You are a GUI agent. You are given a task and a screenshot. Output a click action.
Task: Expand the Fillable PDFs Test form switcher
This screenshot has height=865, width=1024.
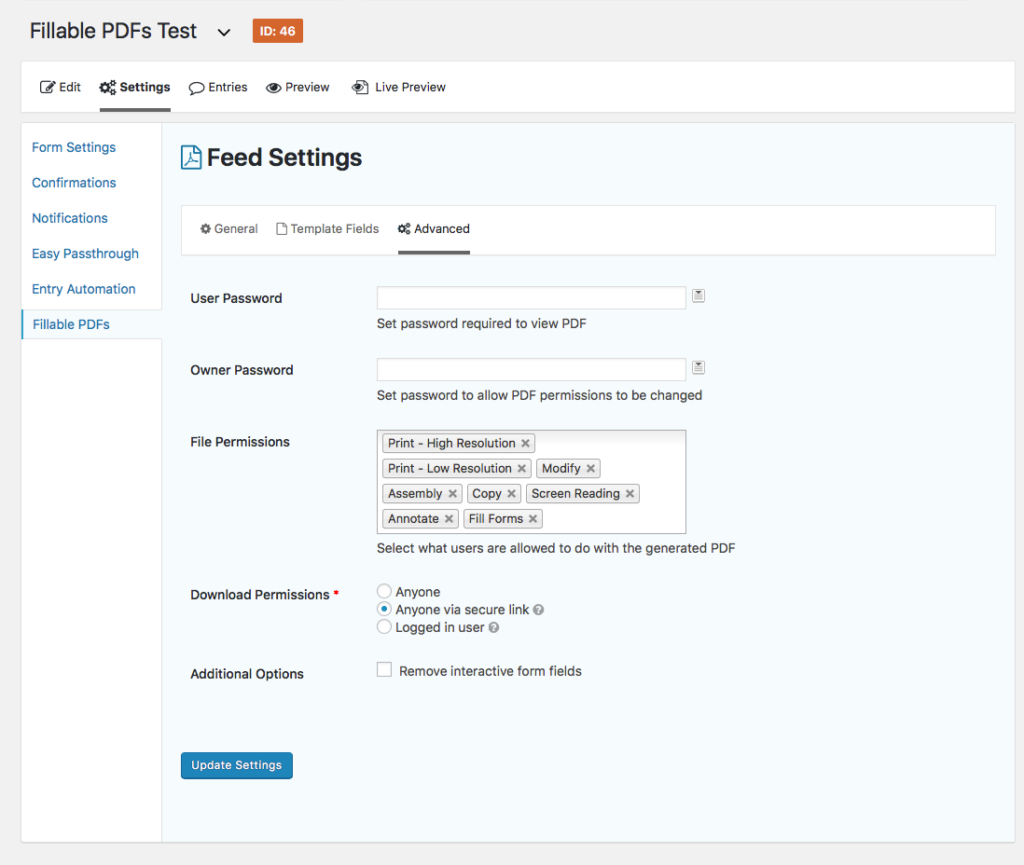(x=224, y=32)
